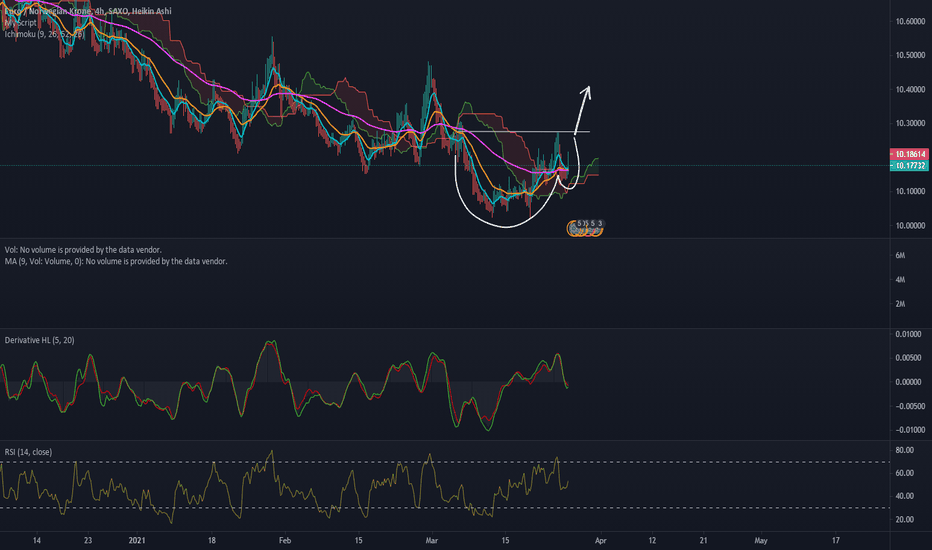The width and height of the screenshot is (932, 550).
Task: Click the May date on time axis
Action: 761,540
